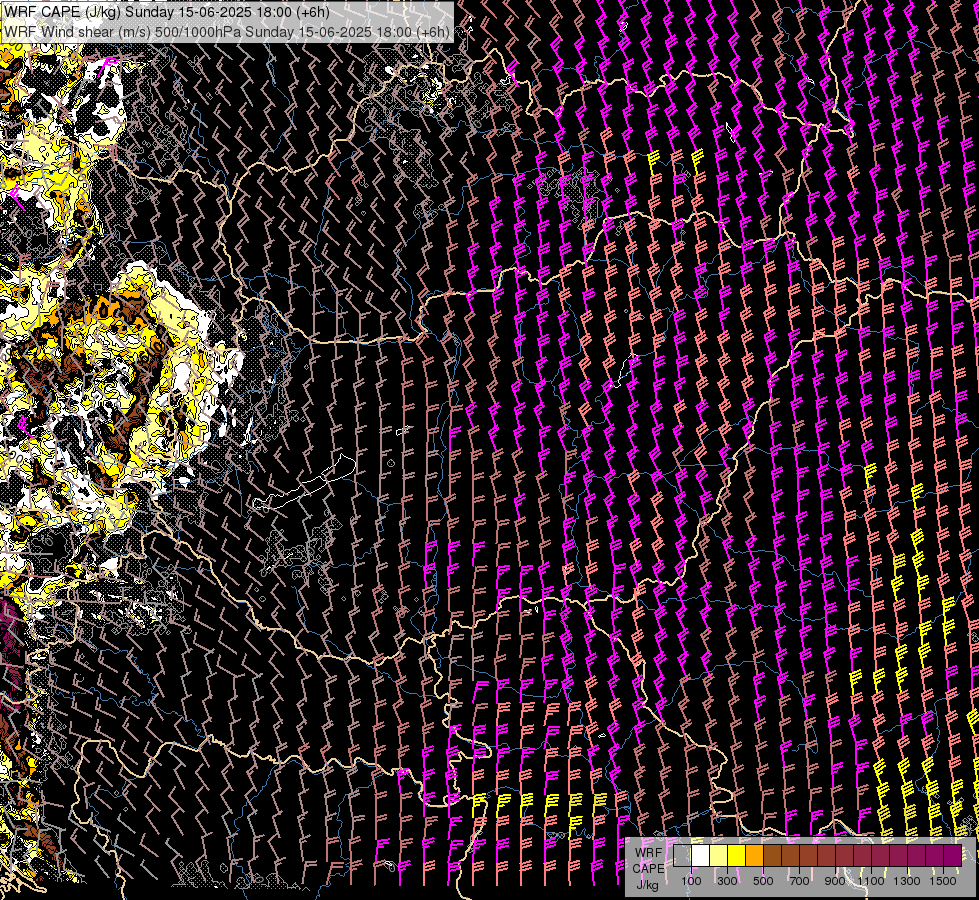Click the WRF CAPE title line
The height and width of the screenshot is (900, 979).
(x=167, y=12)
